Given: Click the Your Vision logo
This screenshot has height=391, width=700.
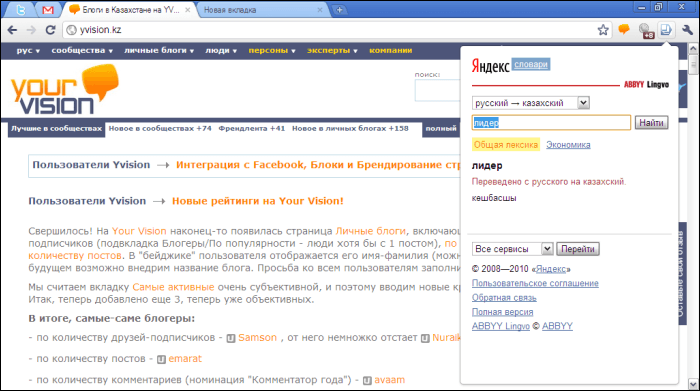Looking at the screenshot, I should point(65,89).
